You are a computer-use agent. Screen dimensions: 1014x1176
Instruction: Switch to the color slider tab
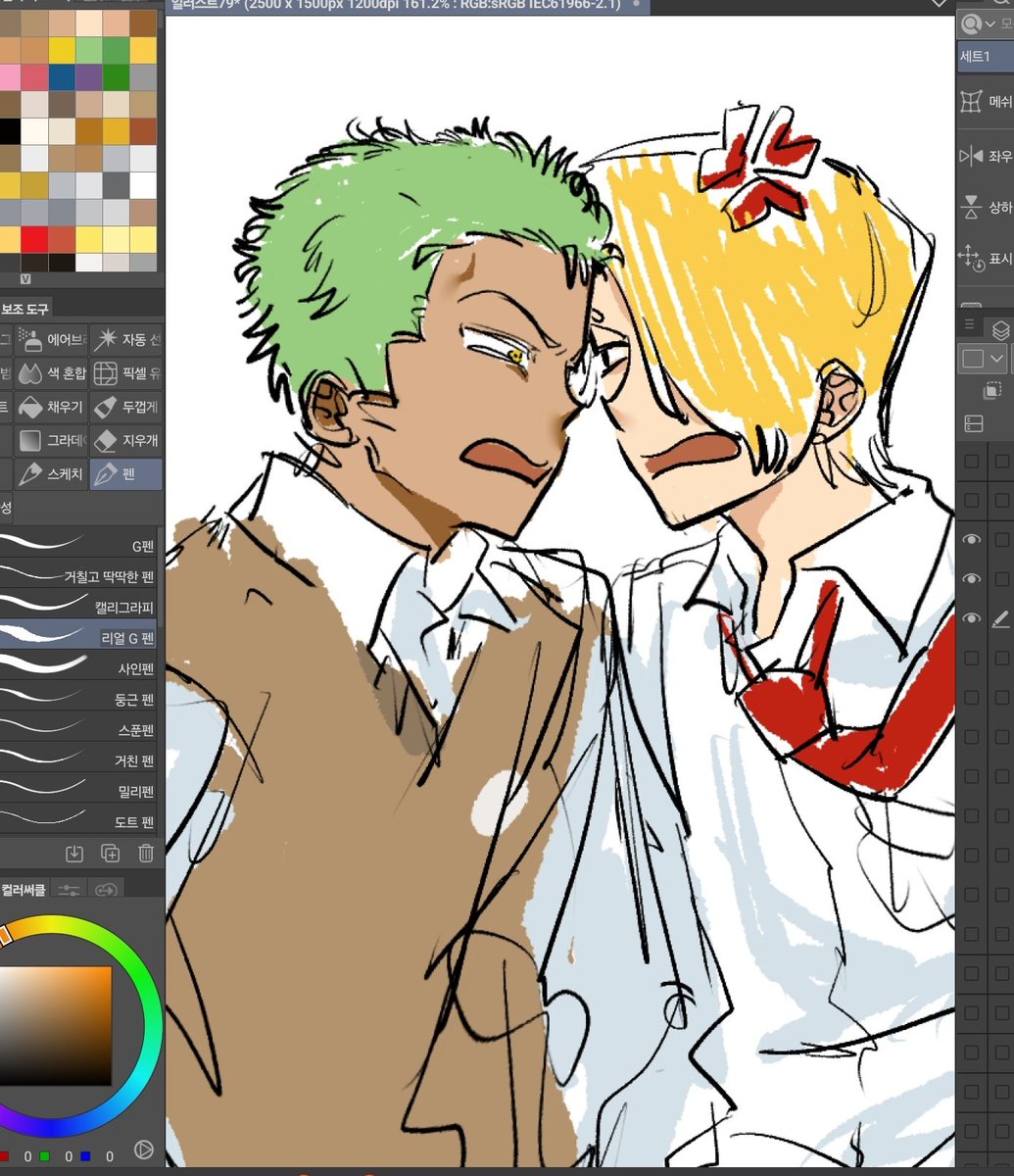[x=69, y=890]
